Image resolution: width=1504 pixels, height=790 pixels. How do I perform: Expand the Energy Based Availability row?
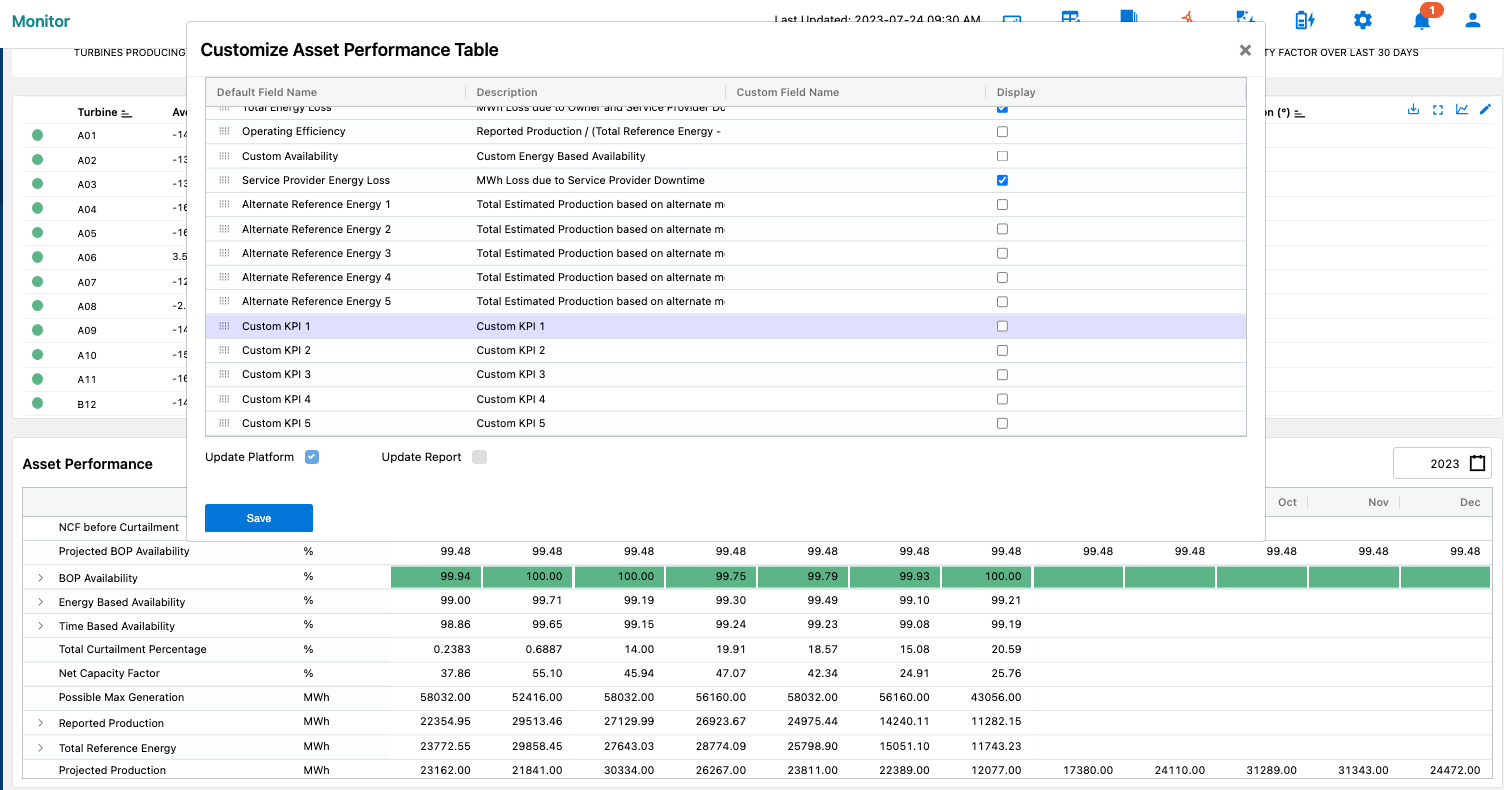tap(41, 602)
